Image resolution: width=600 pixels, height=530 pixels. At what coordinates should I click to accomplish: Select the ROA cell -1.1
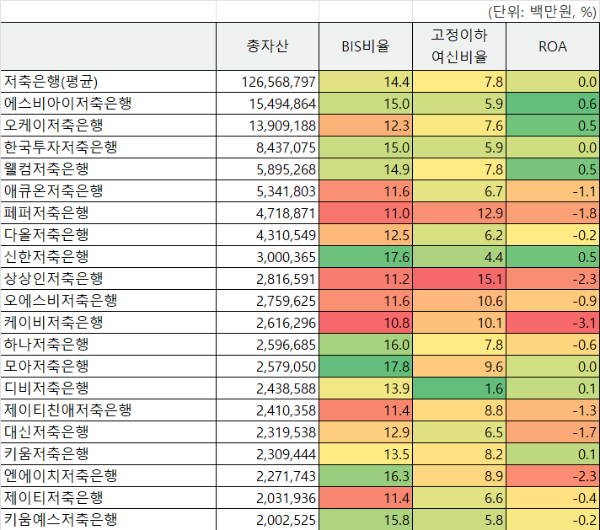click(x=553, y=191)
